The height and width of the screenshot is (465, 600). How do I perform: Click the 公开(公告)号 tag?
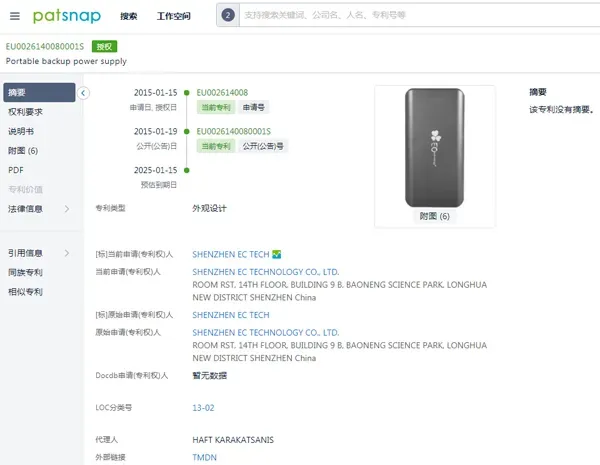click(x=263, y=146)
